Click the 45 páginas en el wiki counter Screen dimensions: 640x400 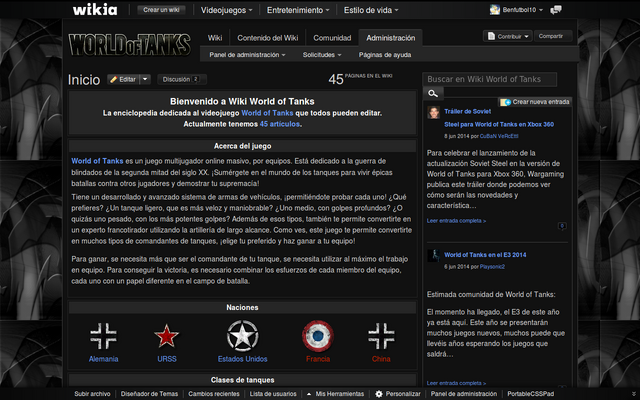coord(360,78)
